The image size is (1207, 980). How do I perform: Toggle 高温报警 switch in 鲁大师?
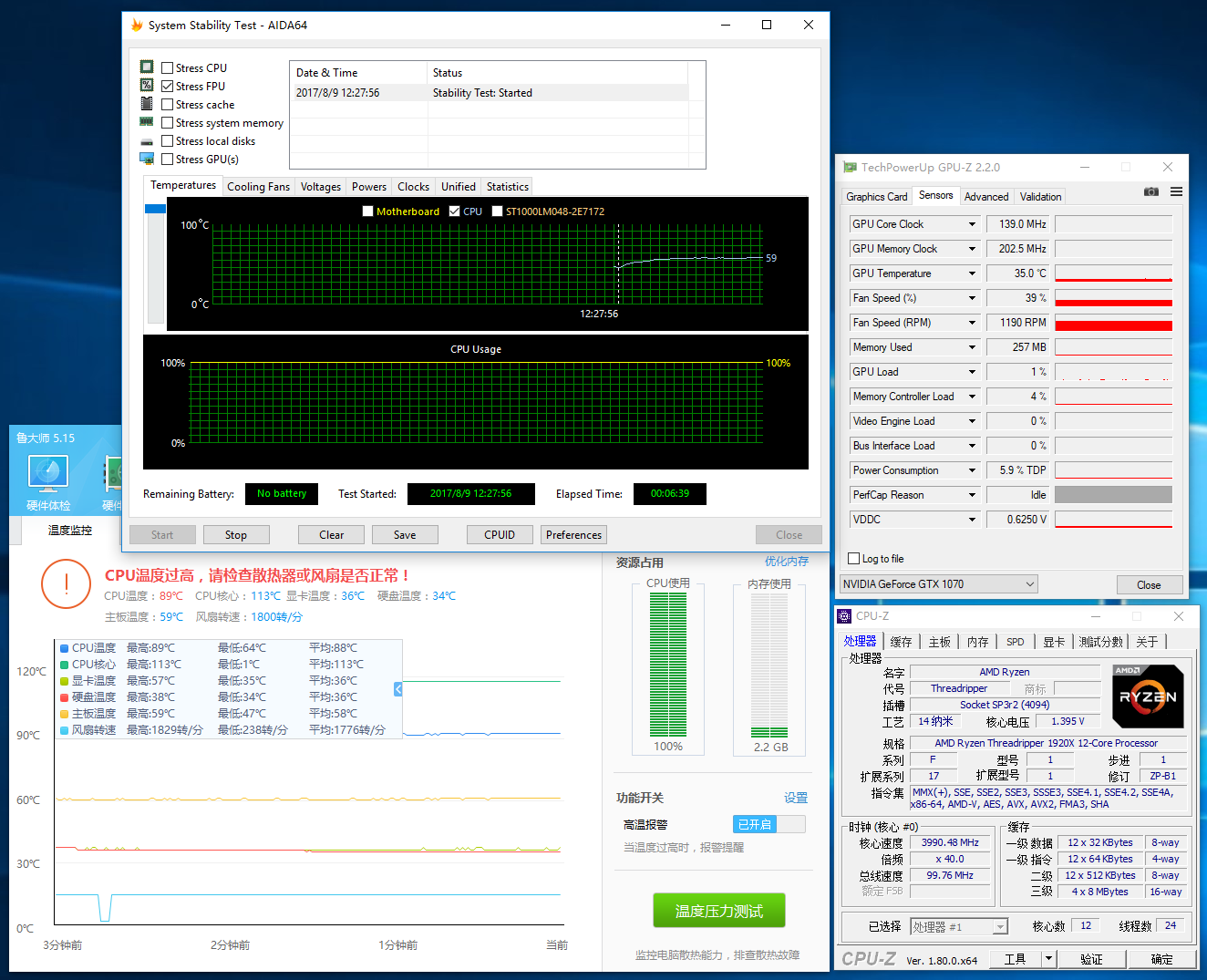click(x=769, y=824)
